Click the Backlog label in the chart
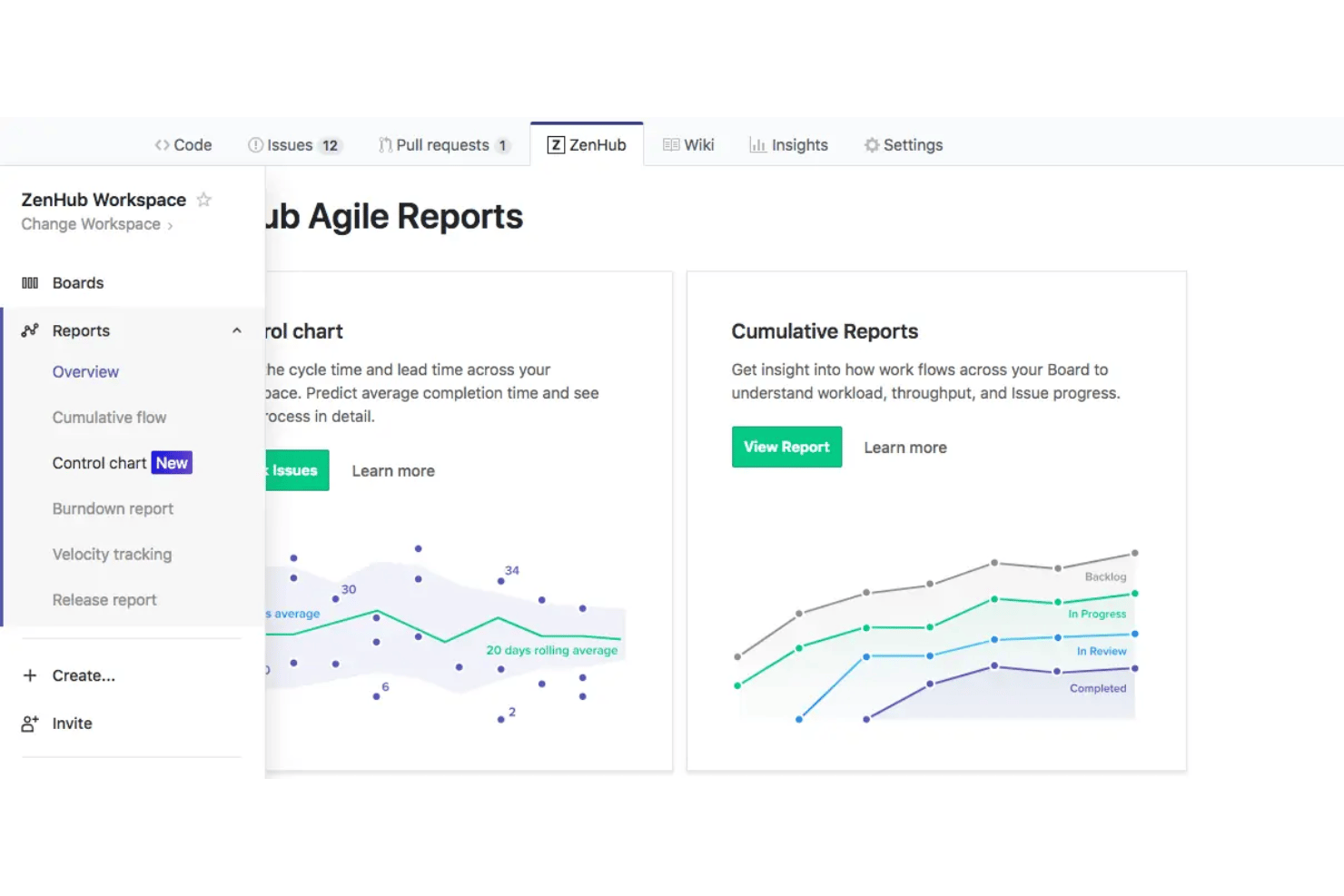 click(x=1105, y=577)
